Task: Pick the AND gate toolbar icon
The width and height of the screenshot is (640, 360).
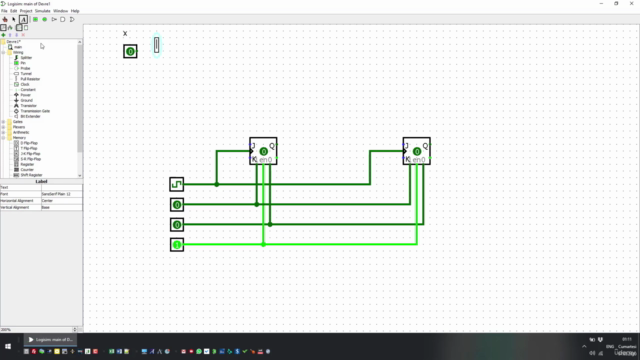Action: (63, 19)
